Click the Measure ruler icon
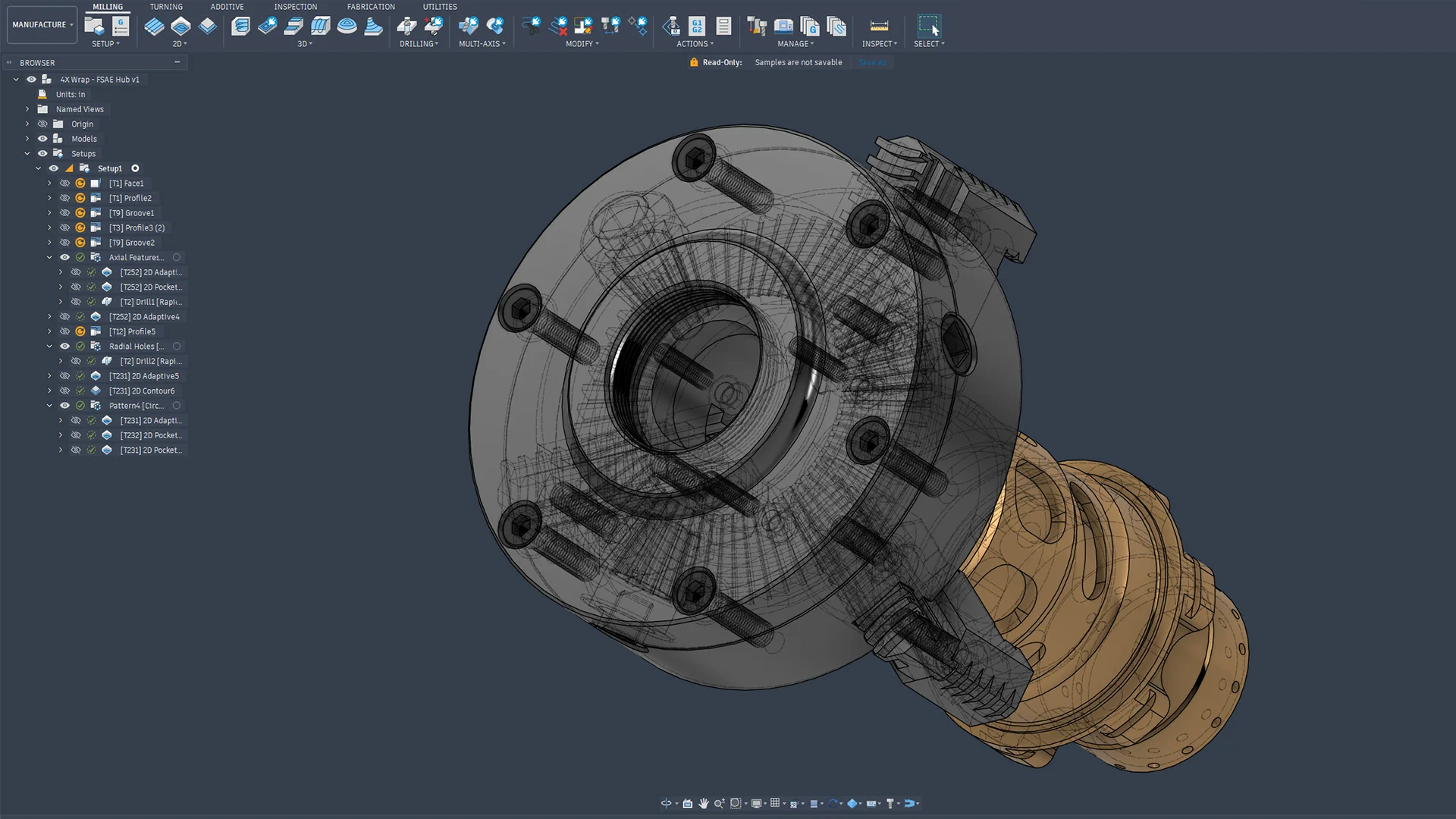This screenshot has height=819, width=1456. point(879,26)
